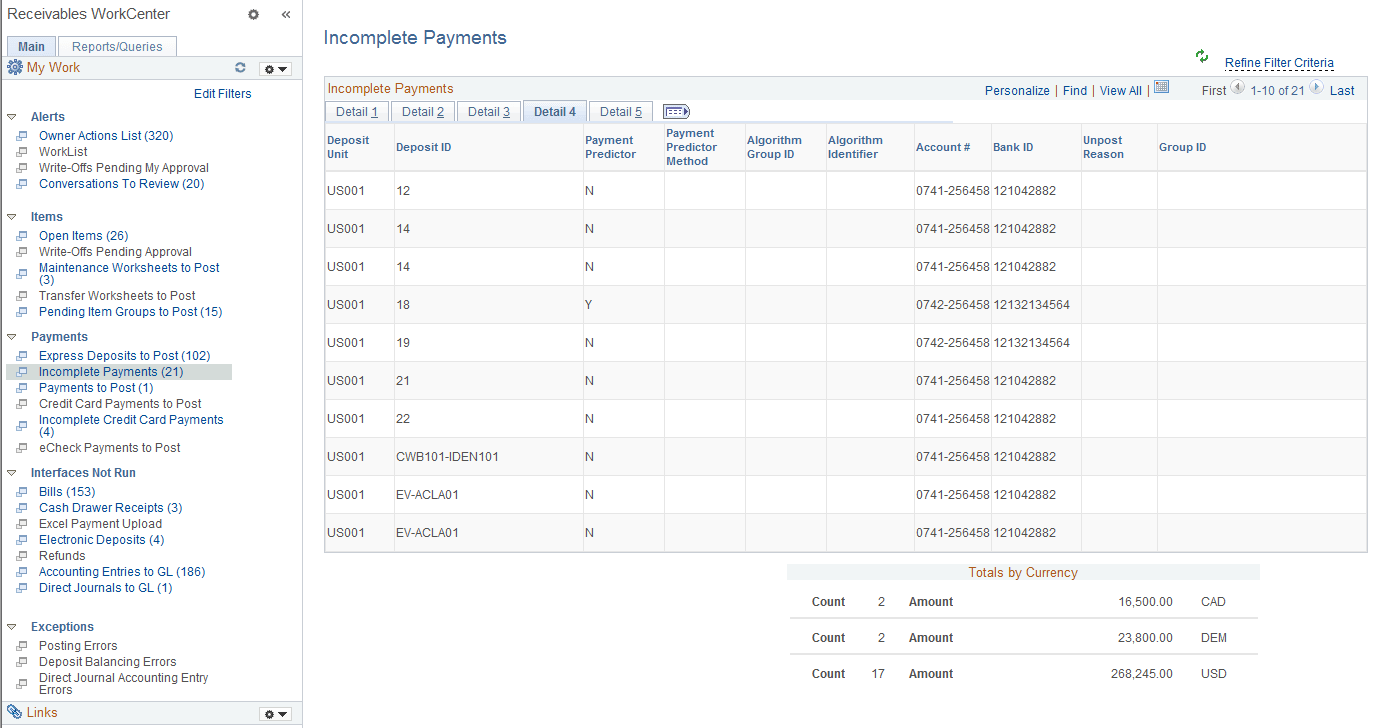
Task: Open the Detail 2 tab
Action: point(422,111)
